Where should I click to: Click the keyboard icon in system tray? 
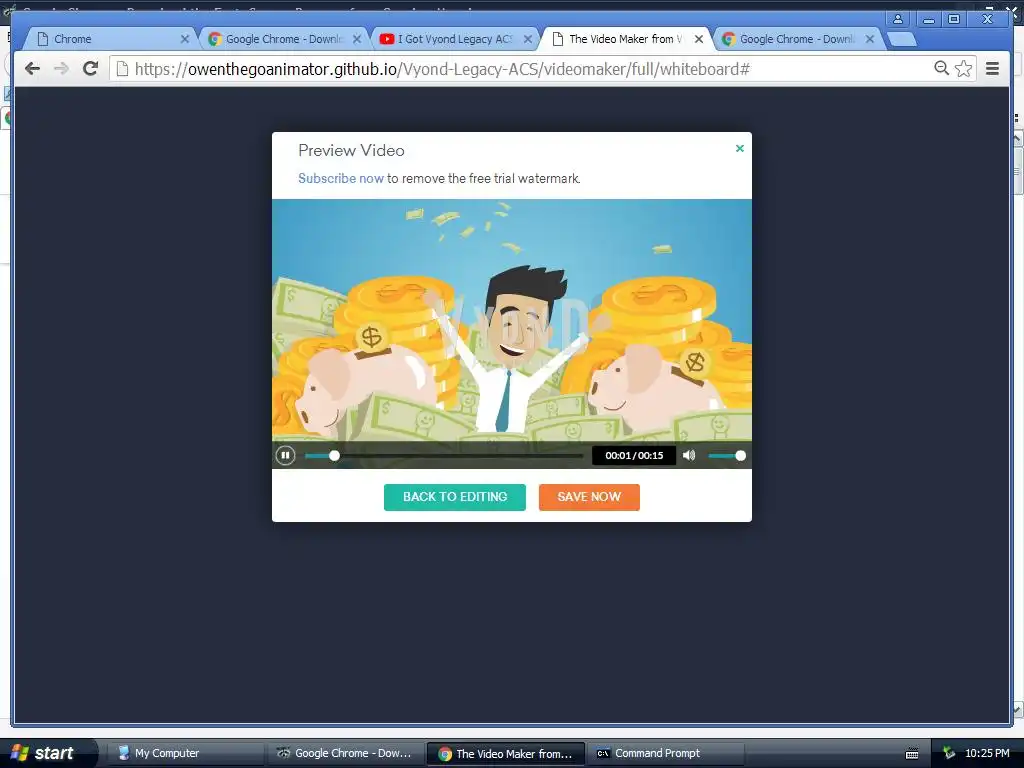point(912,754)
